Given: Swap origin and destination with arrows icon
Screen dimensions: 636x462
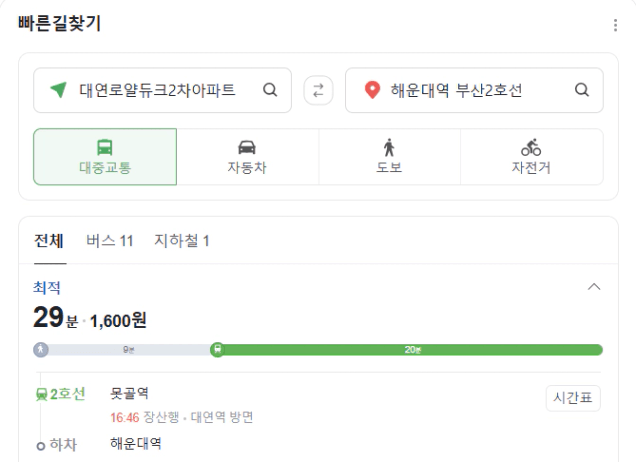Looking at the screenshot, I should click(318, 90).
